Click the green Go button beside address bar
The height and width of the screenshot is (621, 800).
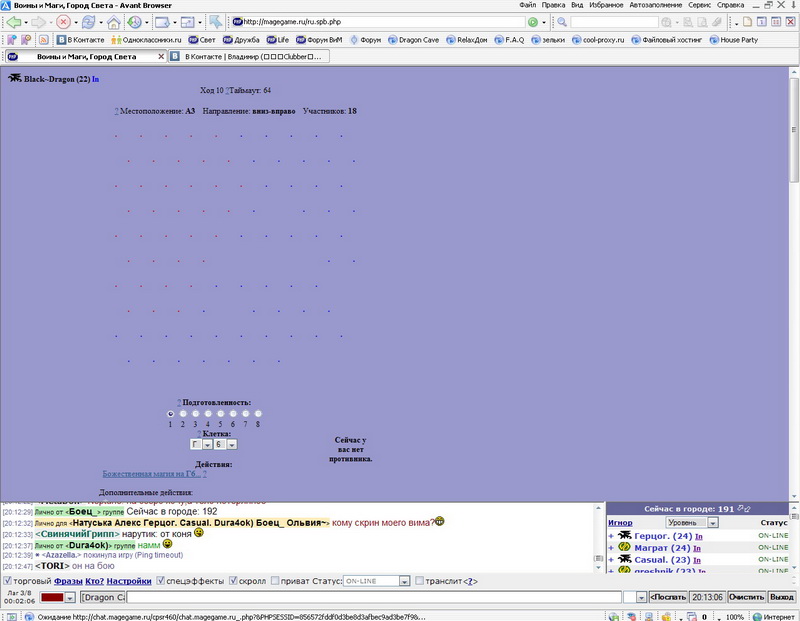(x=533, y=22)
